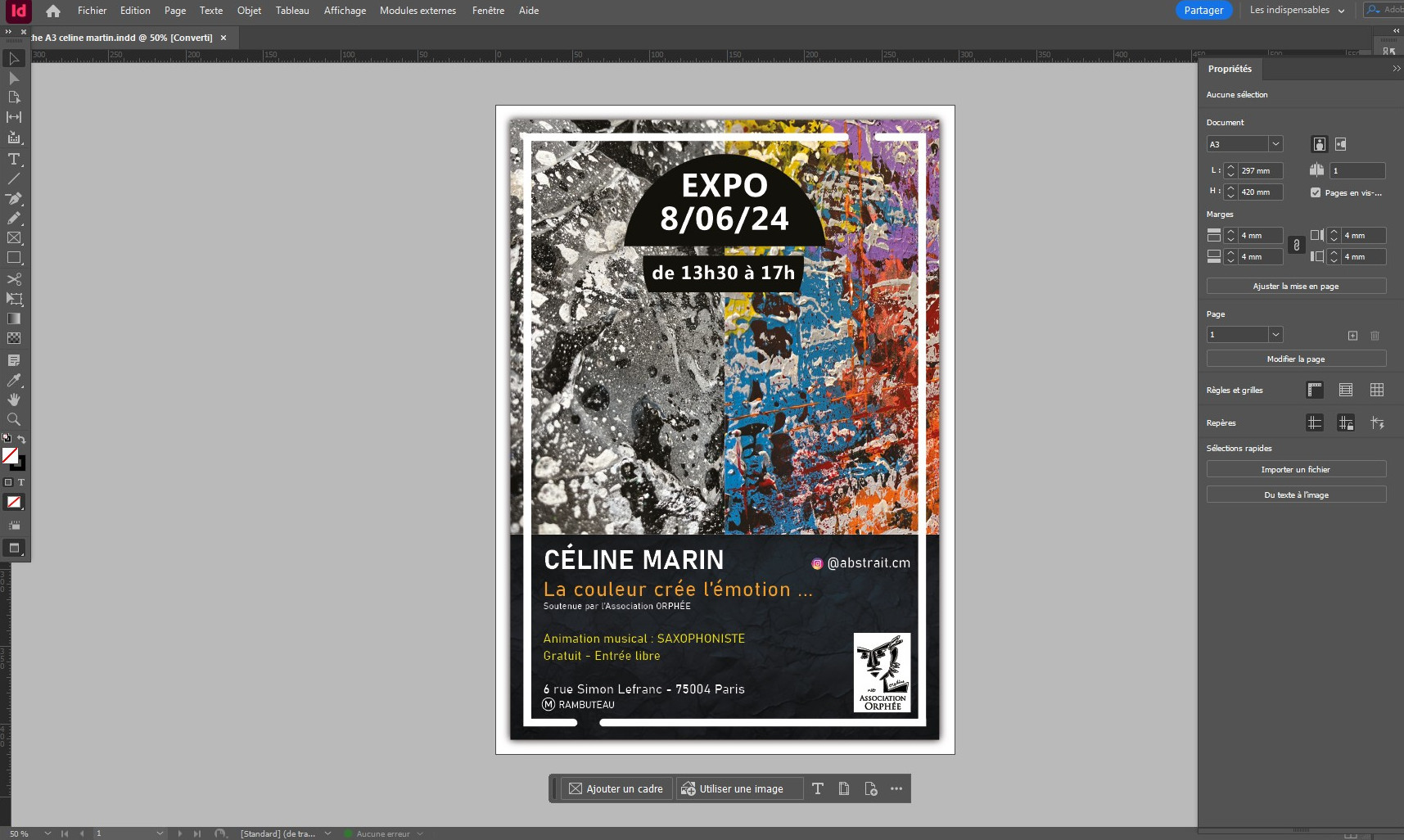
Task: Open the Page number dropdown
Action: click(1275, 334)
